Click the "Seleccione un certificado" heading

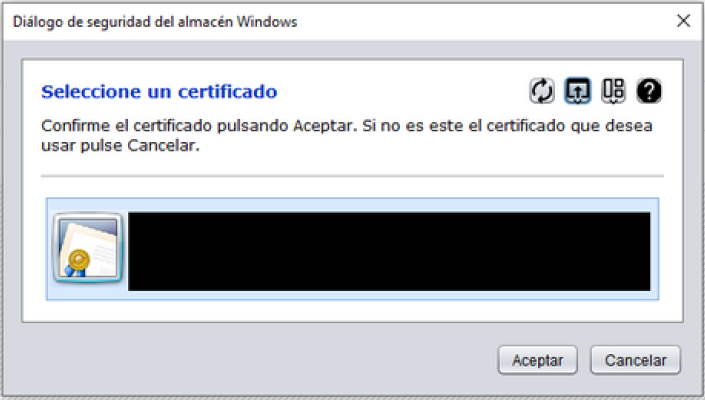[x=159, y=93]
